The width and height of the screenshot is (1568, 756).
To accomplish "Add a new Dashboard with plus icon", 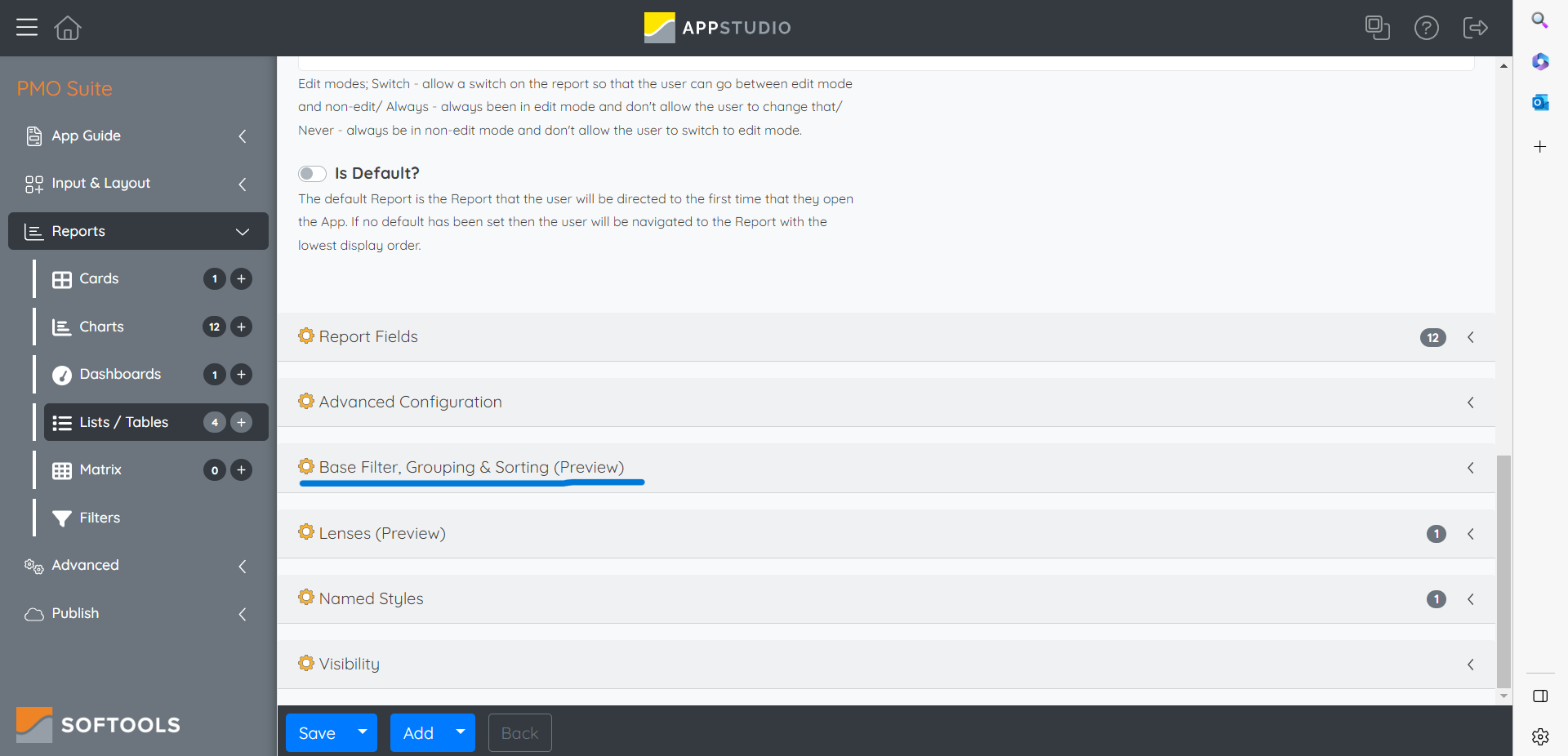I will pos(241,375).
